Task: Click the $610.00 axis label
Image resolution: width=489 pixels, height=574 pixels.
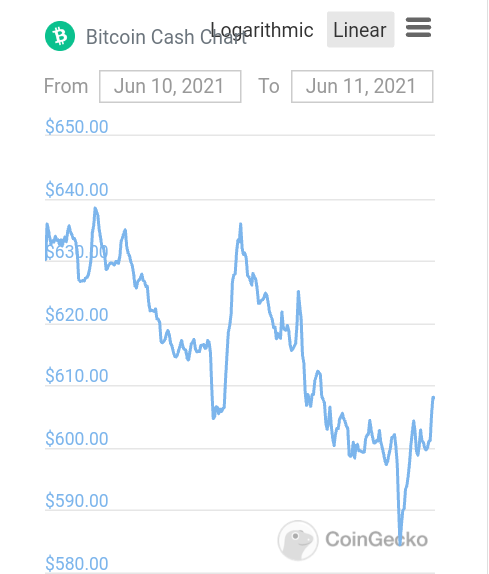Action: (x=77, y=376)
